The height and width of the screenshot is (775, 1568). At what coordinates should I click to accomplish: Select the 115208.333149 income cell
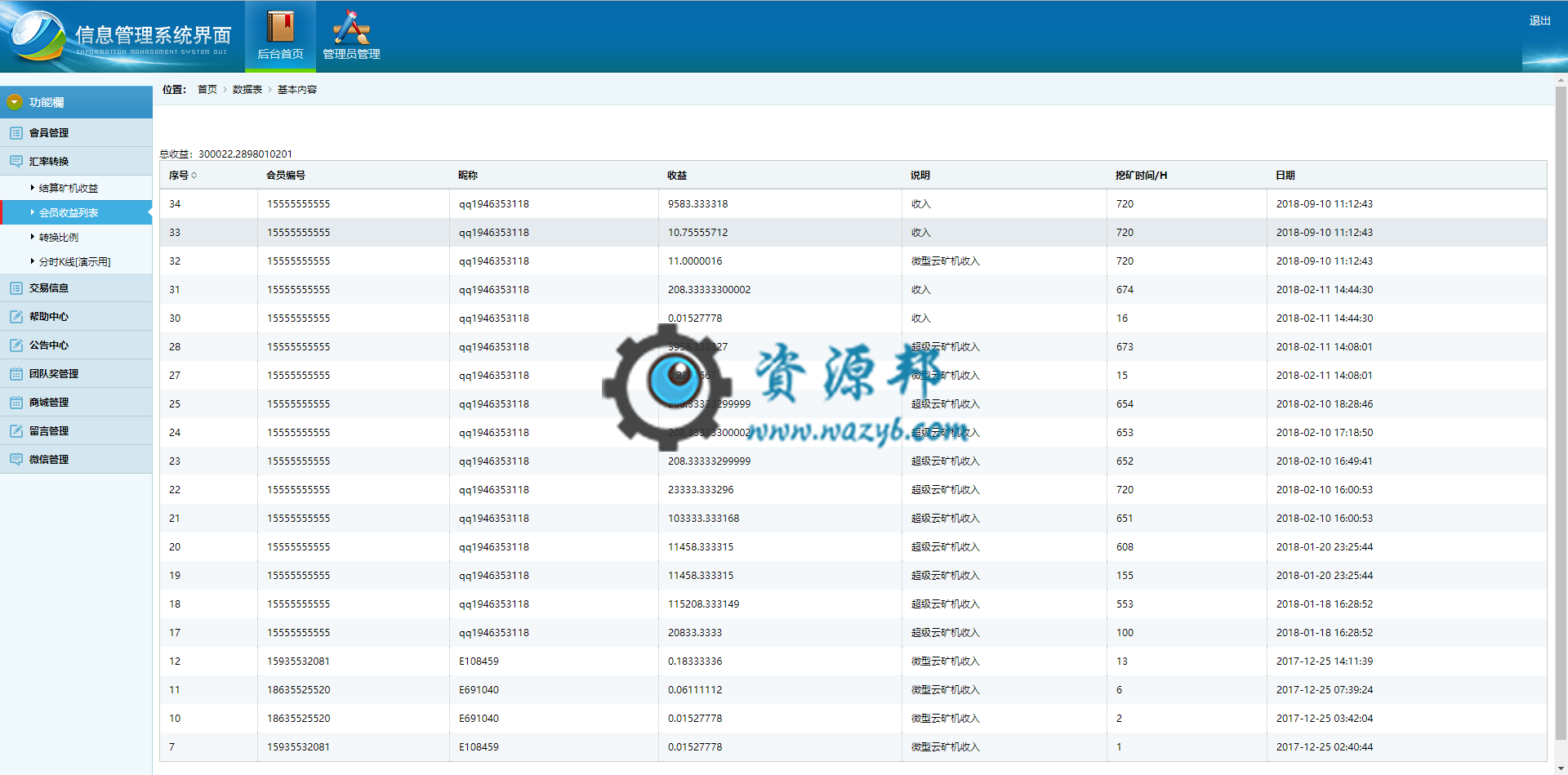[704, 604]
